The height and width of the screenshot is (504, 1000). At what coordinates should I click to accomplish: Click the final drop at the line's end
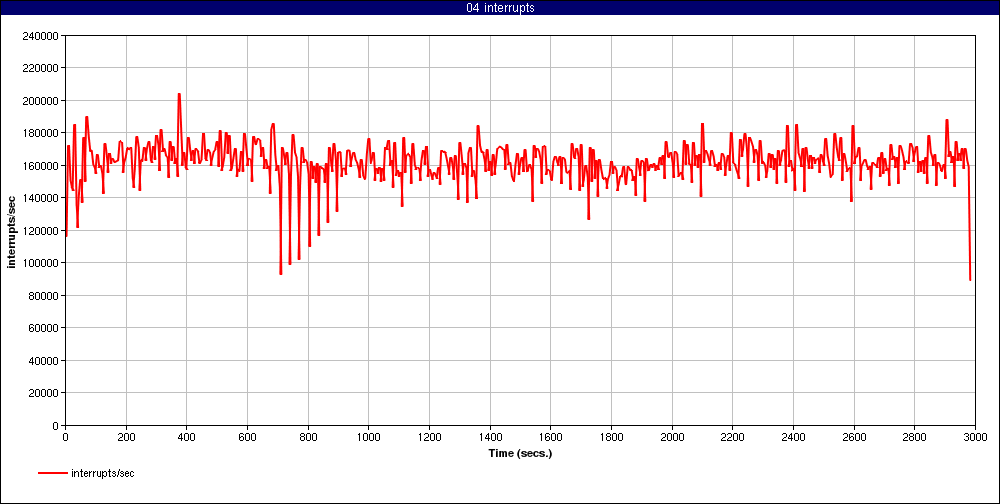[970, 279]
